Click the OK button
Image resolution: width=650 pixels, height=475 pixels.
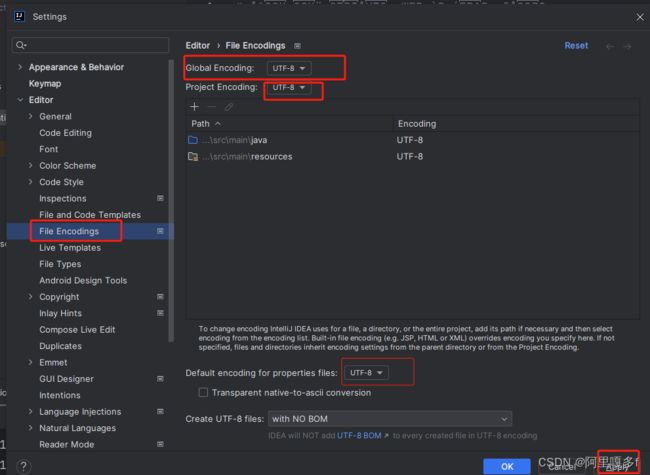[x=507, y=467]
